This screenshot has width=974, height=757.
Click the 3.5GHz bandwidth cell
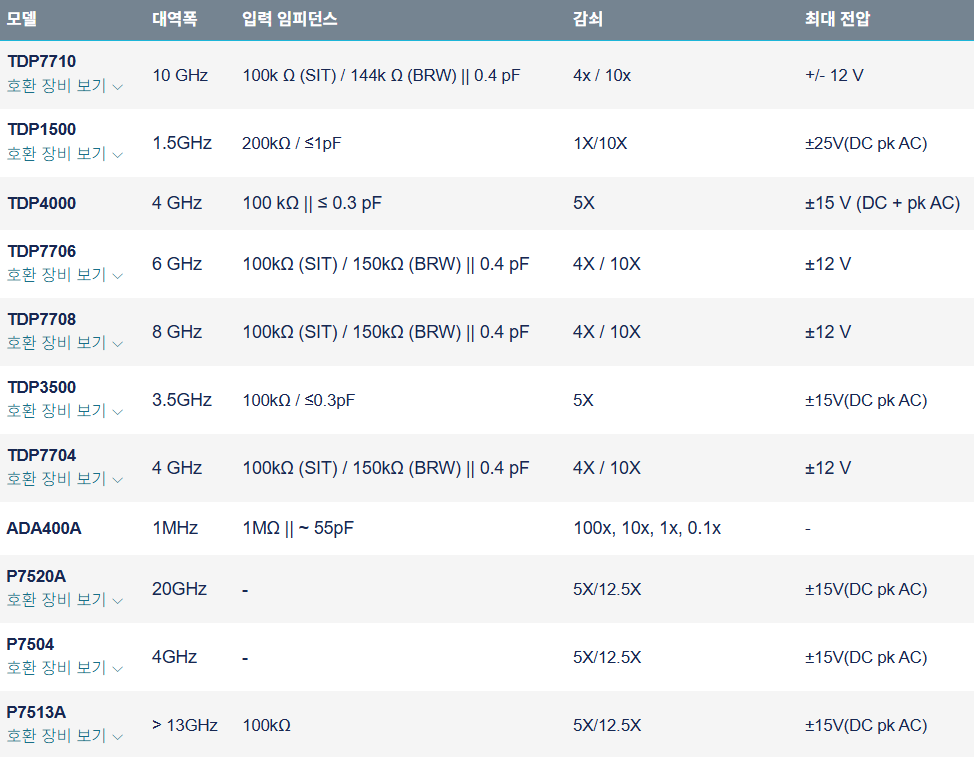click(x=182, y=400)
